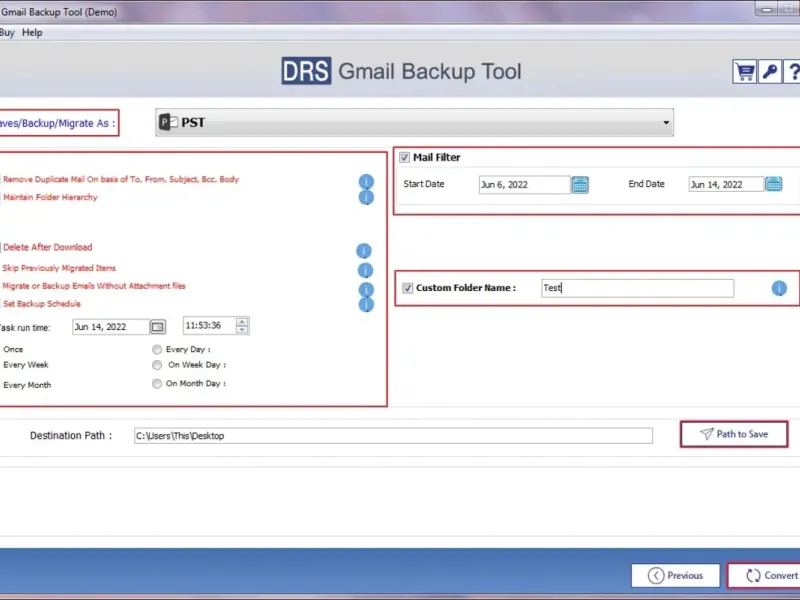The height and width of the screenshot is (600, 800).
Task: Open the Help menu
Action: click(32, 33)
